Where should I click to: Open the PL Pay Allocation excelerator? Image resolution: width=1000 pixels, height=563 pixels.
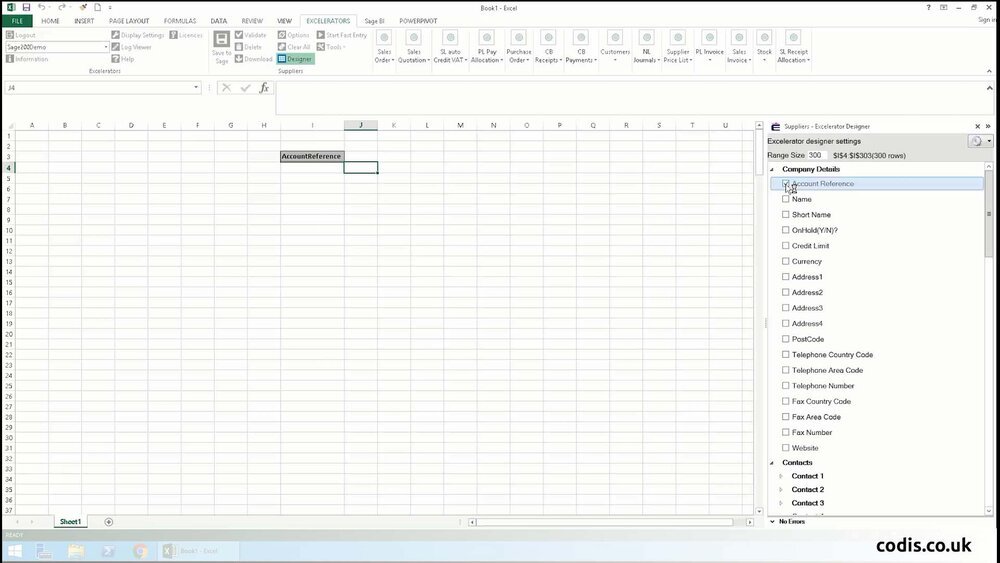(x=487, y=47)
